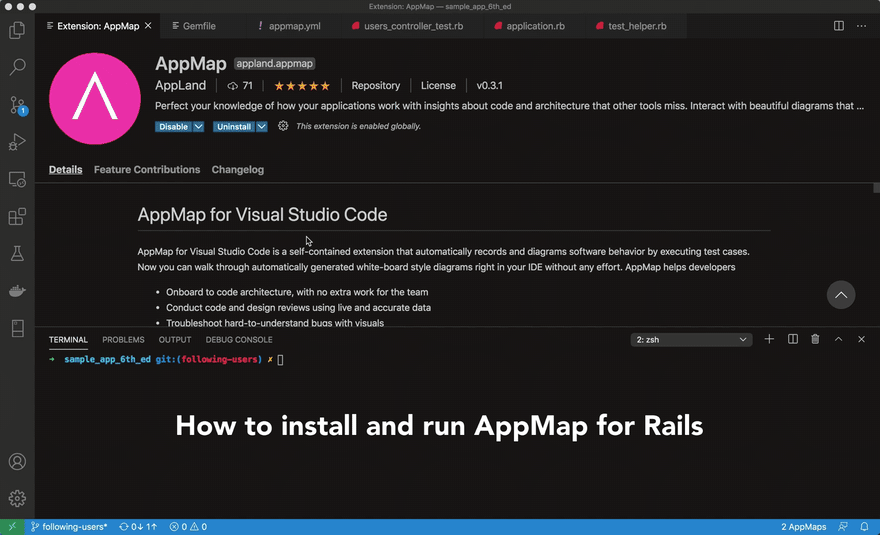Viewport: 880px width, 535px height.
Task: Open the Repository link
Action: [375, 85]
